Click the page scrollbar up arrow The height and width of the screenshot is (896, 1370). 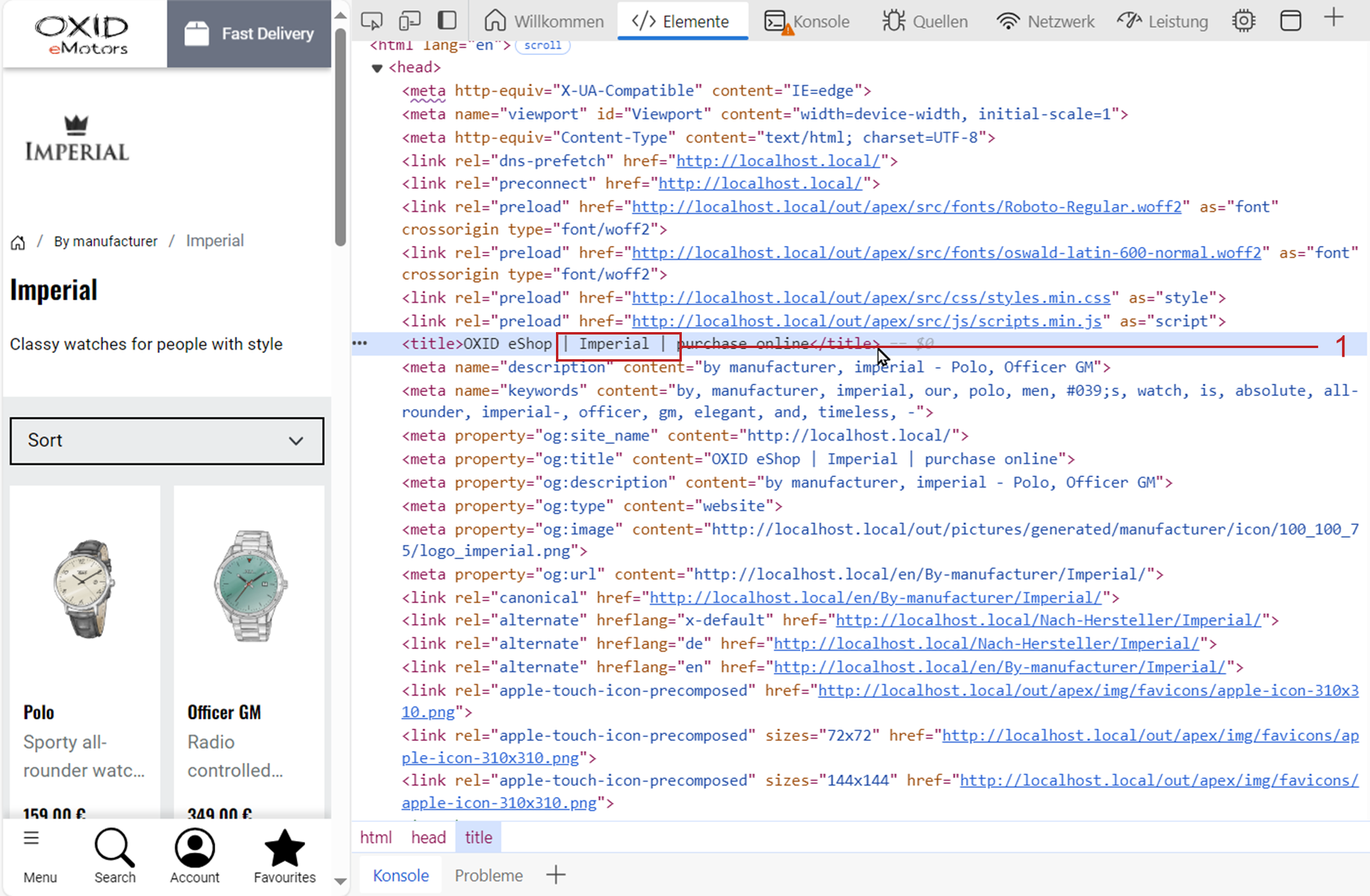tap(341, 14)
